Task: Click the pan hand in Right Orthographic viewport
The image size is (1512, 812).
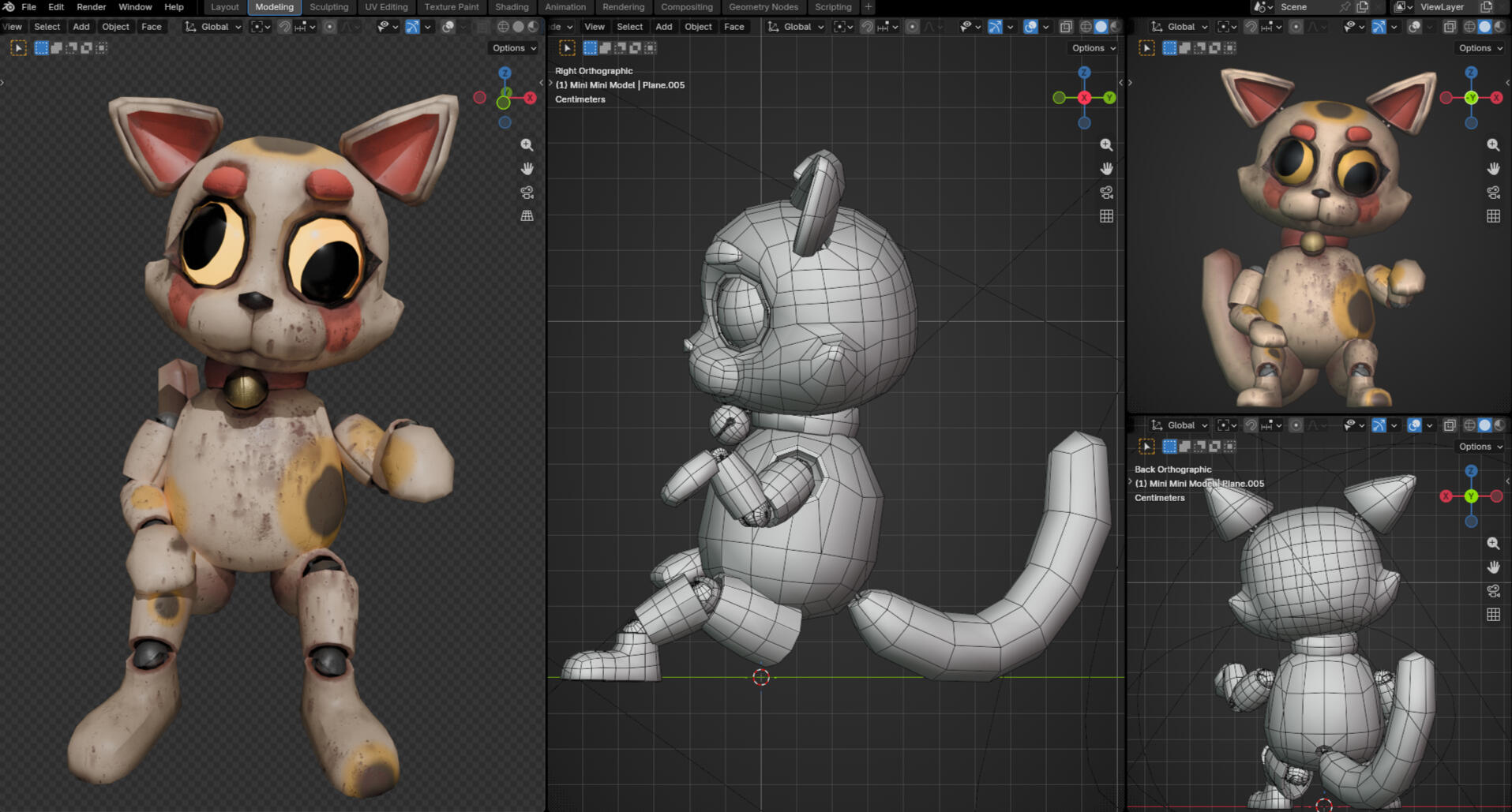Action: coord(1107,169)
